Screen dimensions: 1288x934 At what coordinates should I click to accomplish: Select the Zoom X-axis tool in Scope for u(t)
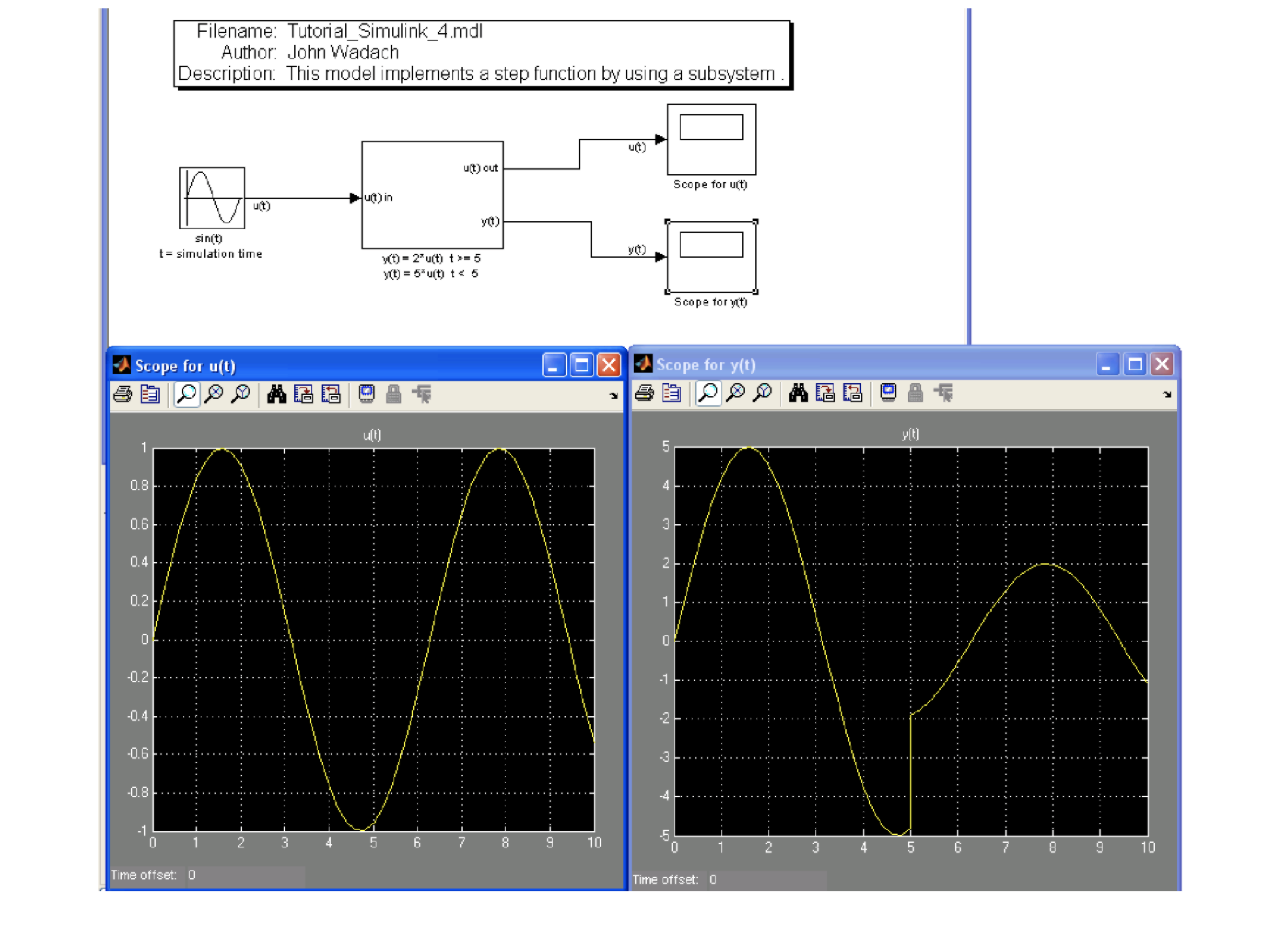(214, 393)
